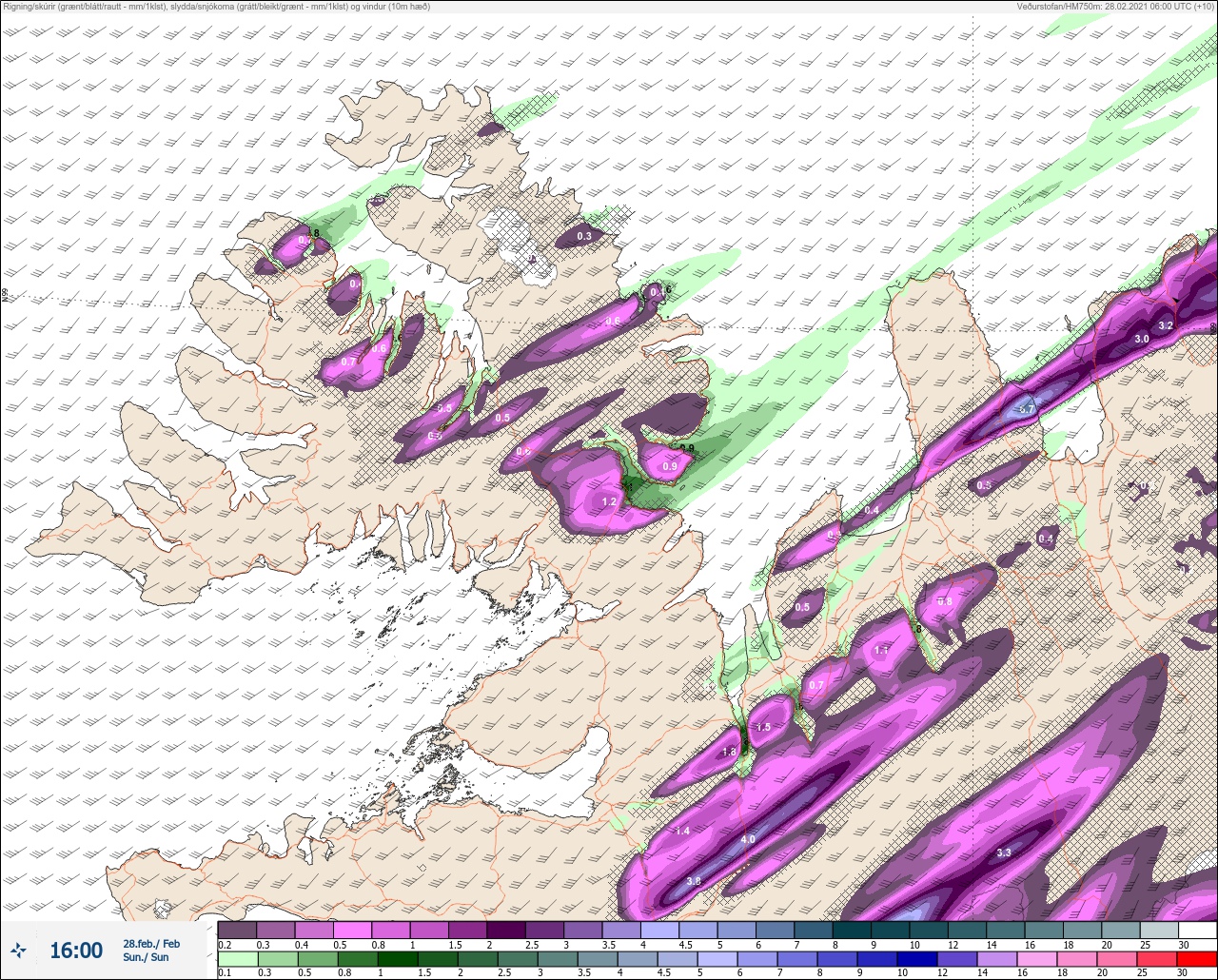1218x980 pixels.
Task: Select the dusty purple 0.2 snow legend swatch
Action: tap(237, 930)
